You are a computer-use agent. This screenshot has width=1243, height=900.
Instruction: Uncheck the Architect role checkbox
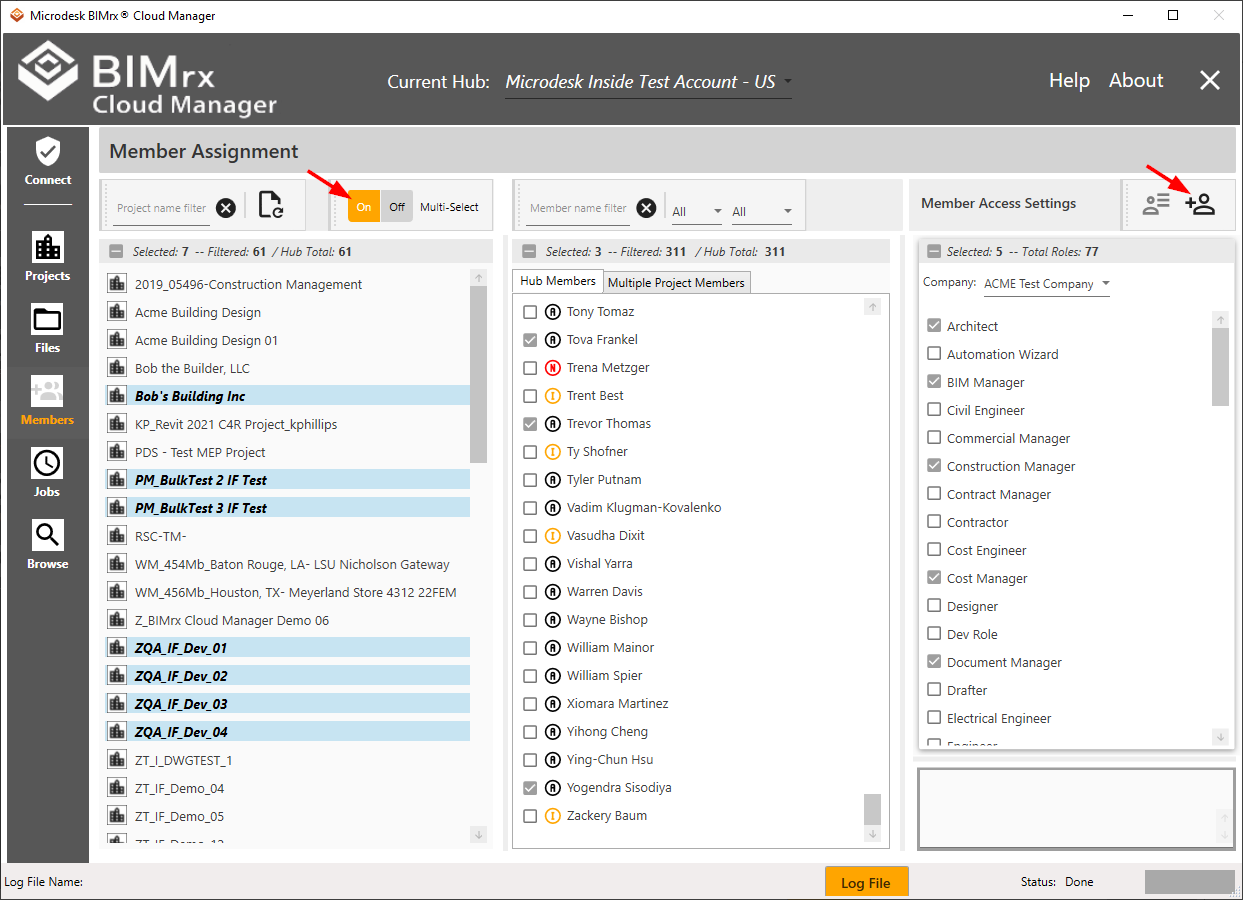point(934,326)
